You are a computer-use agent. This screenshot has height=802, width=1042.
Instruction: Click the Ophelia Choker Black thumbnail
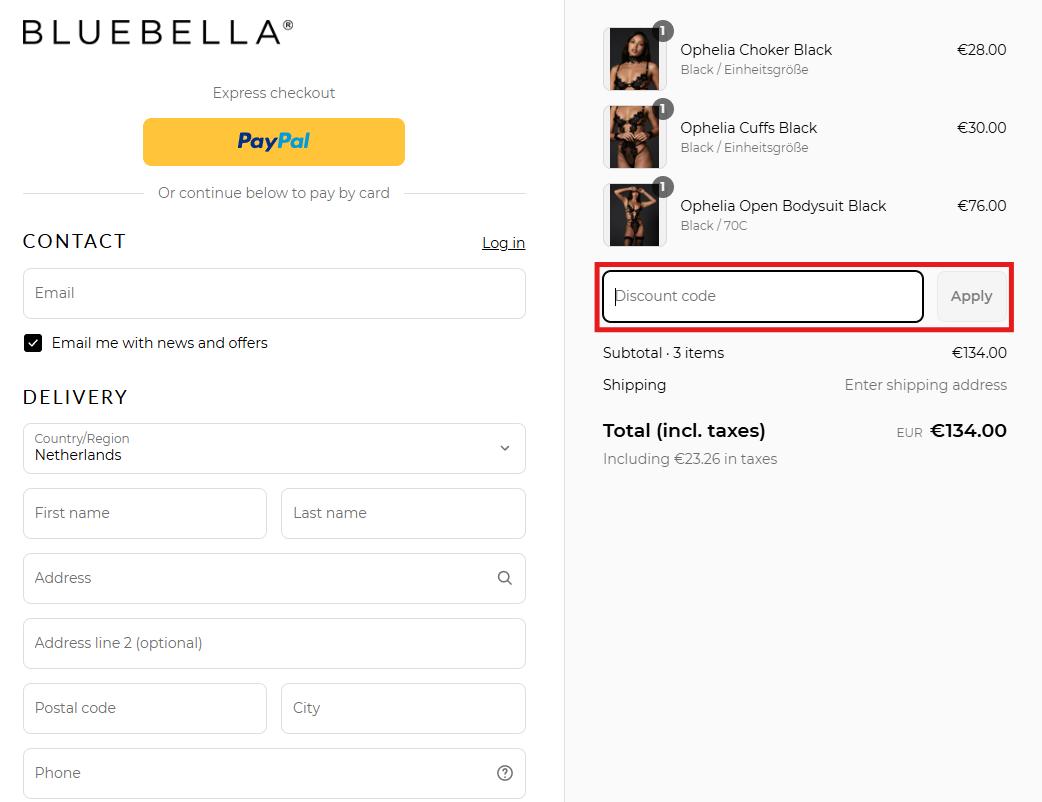click(x=634, y=59)
